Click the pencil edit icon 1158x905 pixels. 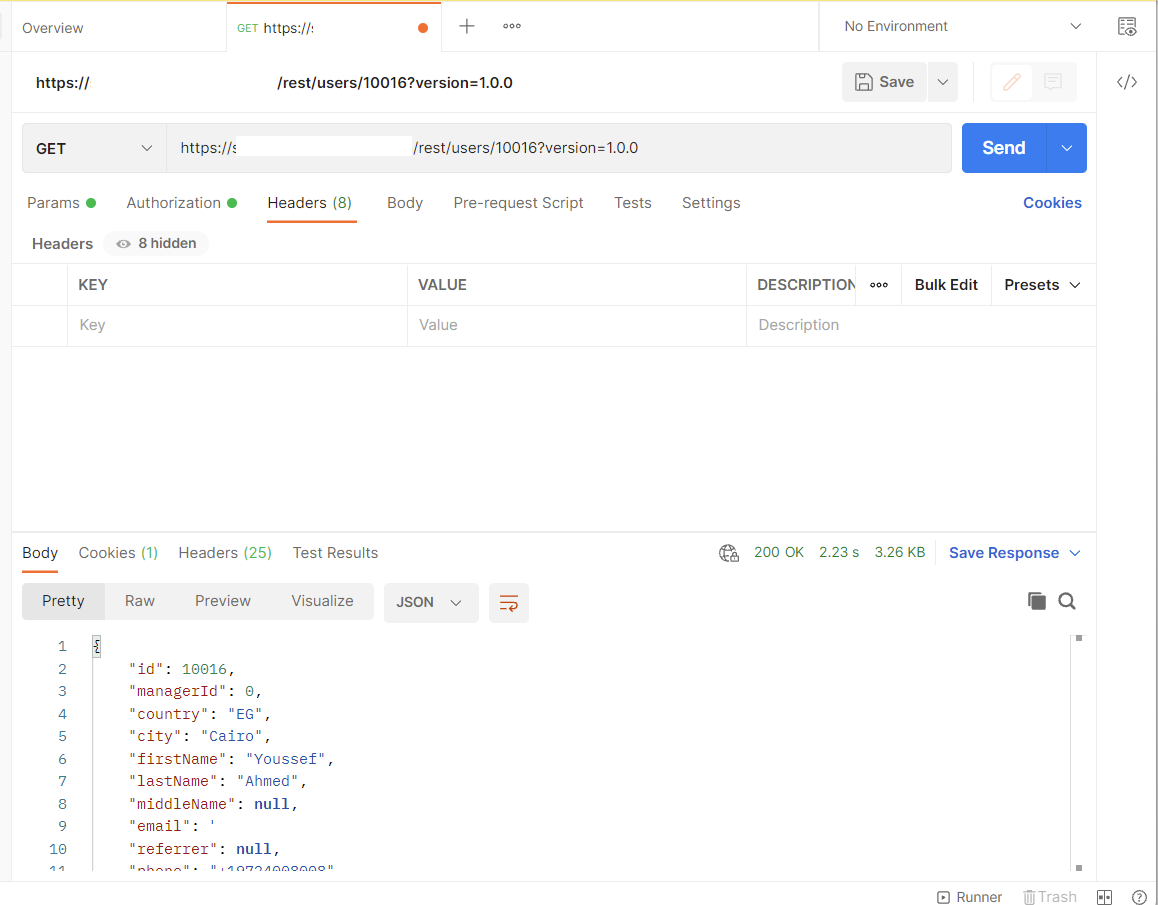coord(1011,82)
